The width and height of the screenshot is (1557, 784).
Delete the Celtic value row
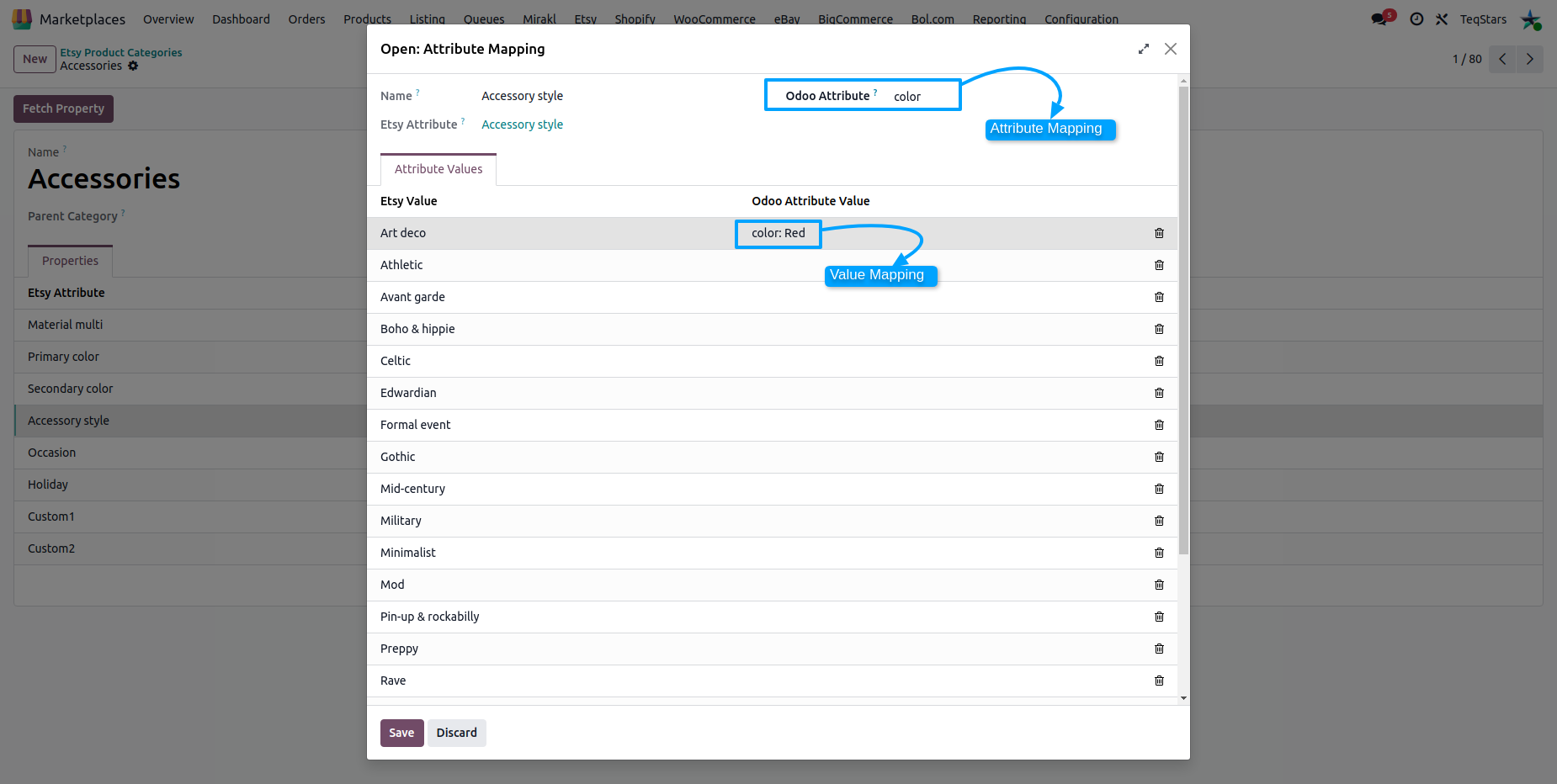[1159, 361]
